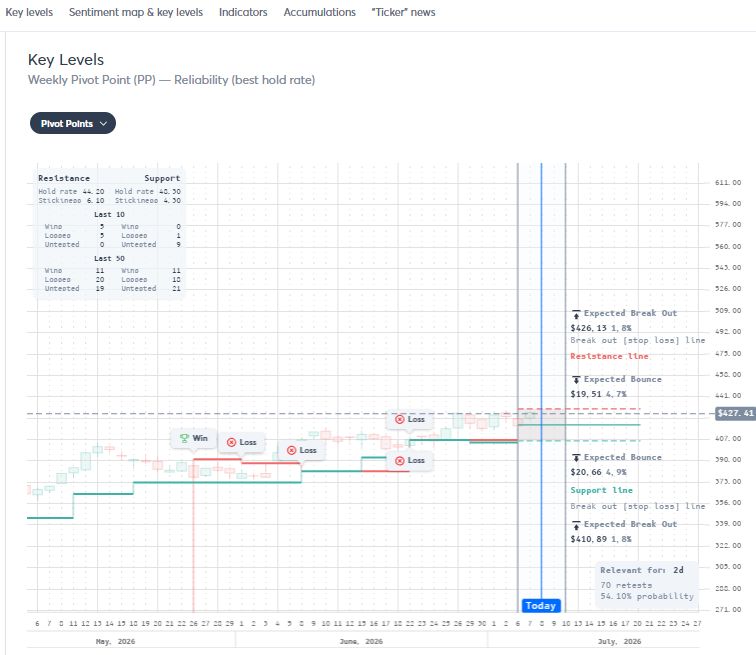The height and width of the screenshot is (655, 756).
Task: Open the "Ticker" news tab
Action: [x=403, y=13]
